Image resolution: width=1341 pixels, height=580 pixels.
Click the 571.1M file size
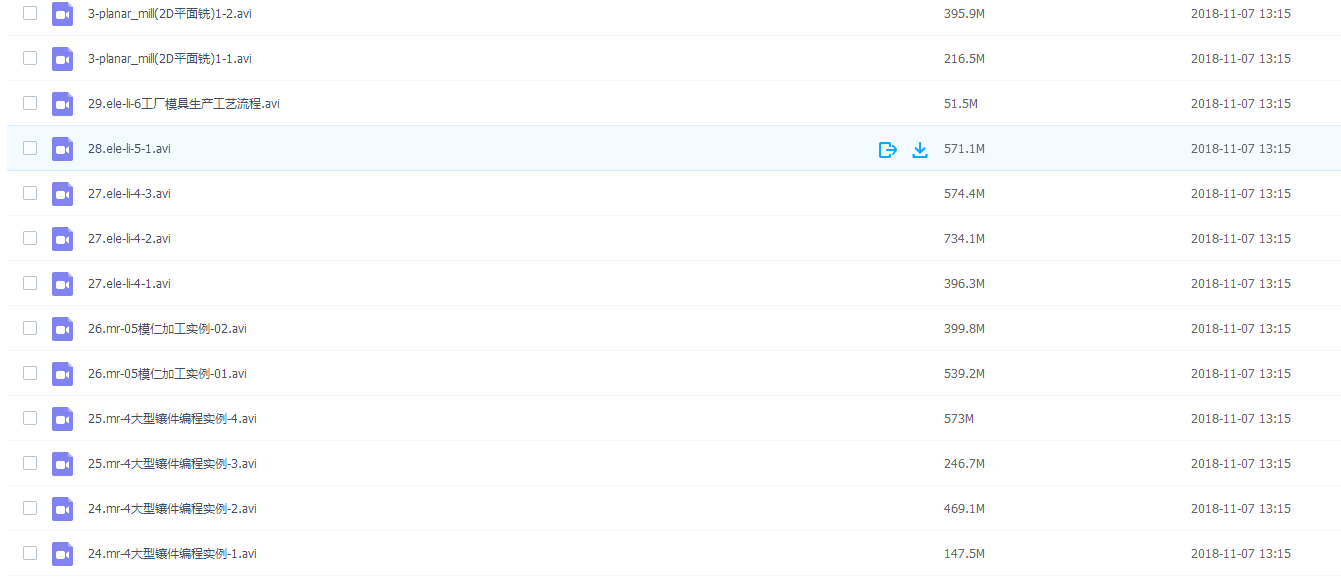click(964, 149)
